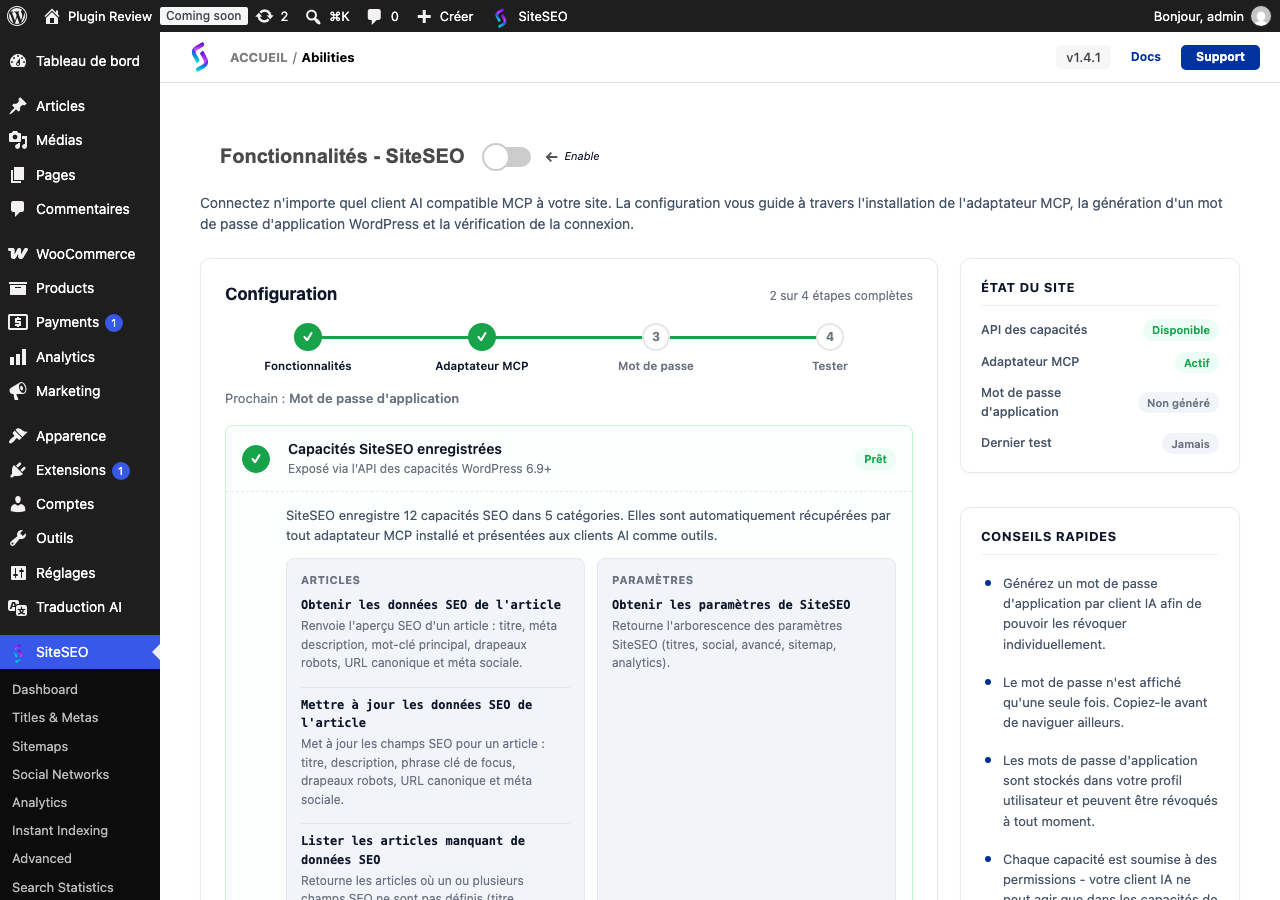Click the Articles pin icon

click(18, 106)
